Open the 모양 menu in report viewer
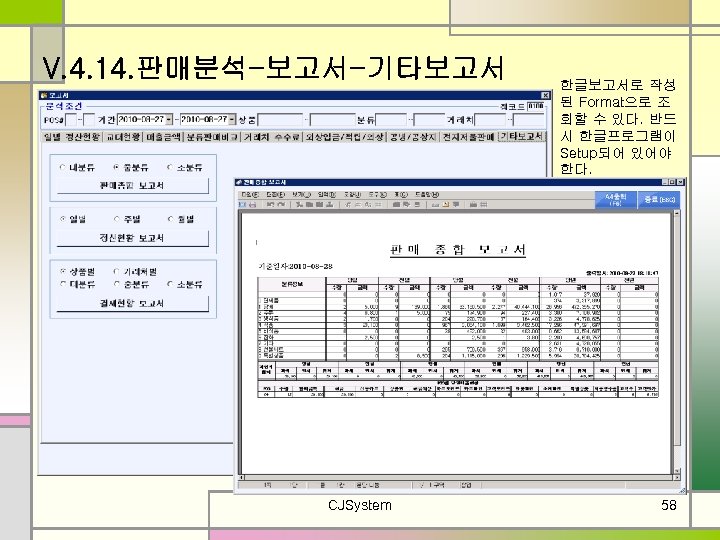The image size is (720, 540). pos(353,195)
